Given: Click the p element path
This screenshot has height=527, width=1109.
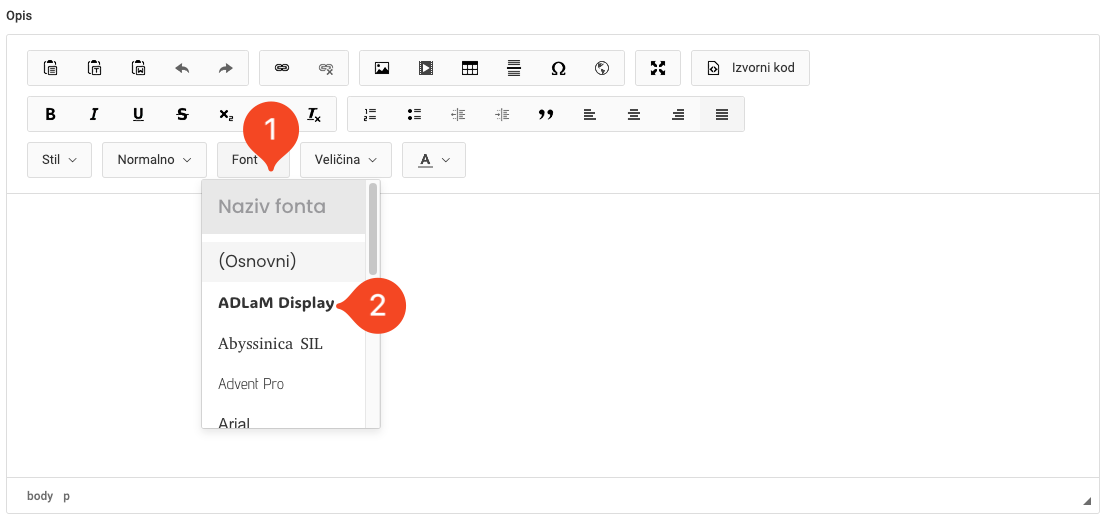Looking at the screenshot, I should (66, 497).
